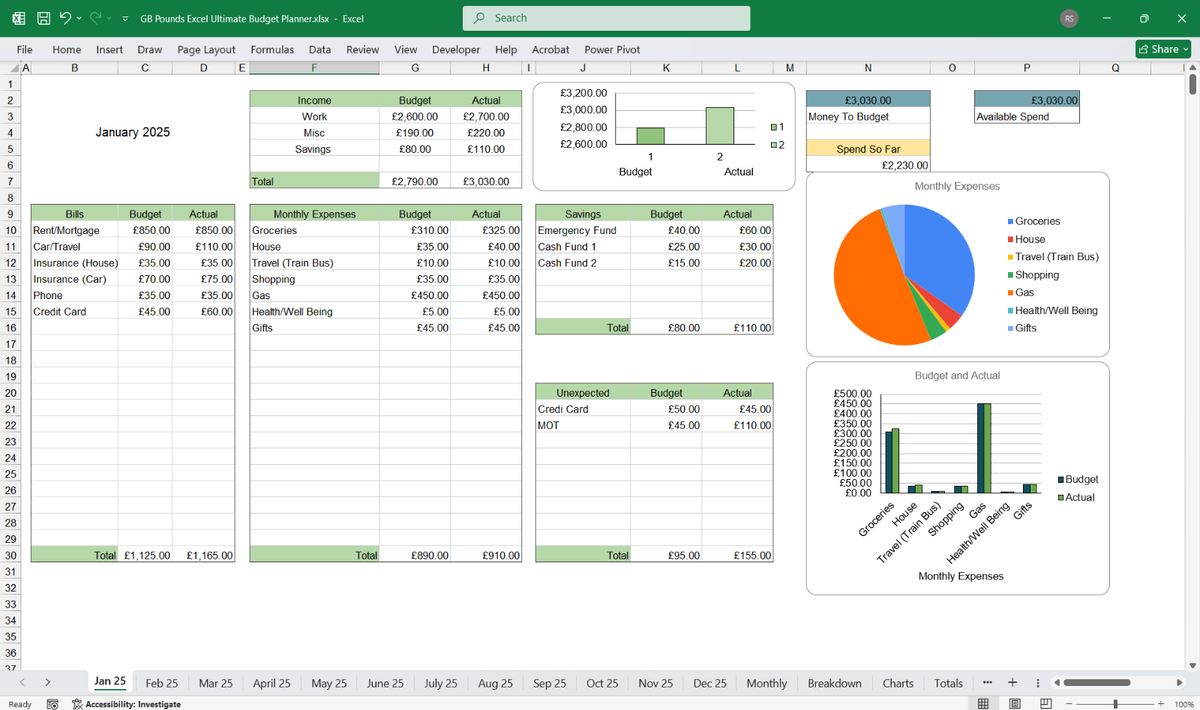The height and width of the screenshot is (710, 1200).
Task: Click the Share button
Action: coord(1164,49)
